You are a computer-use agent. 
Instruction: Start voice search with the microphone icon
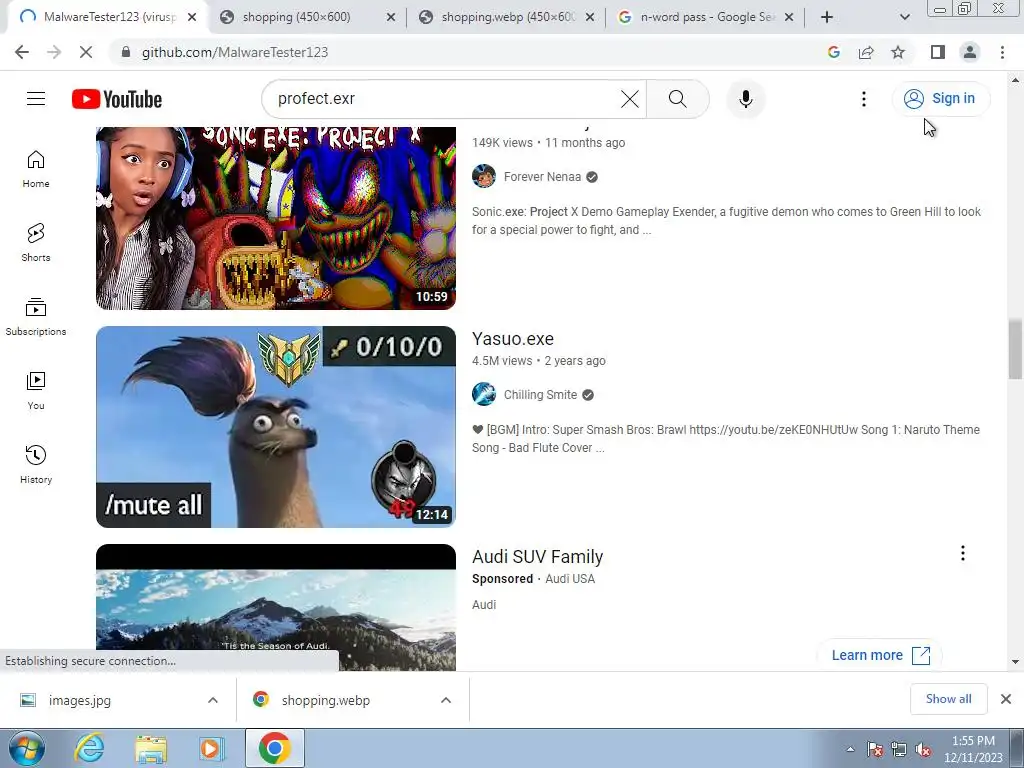click(x=745, y=99)
